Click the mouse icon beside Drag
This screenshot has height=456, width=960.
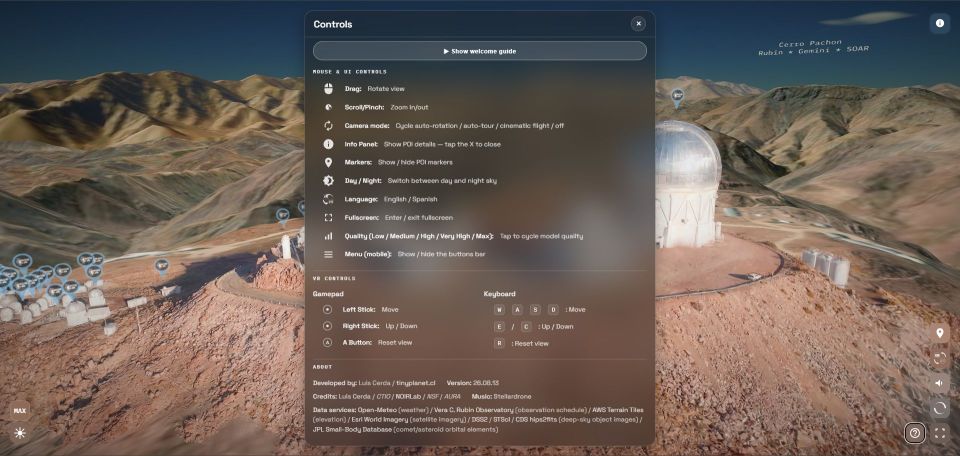[328, 89]
